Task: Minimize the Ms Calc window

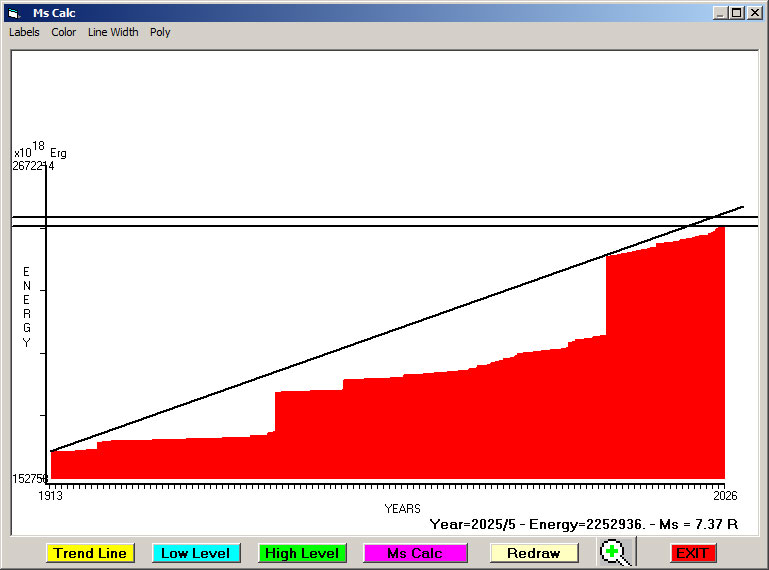Action: [x=719, y=13]
